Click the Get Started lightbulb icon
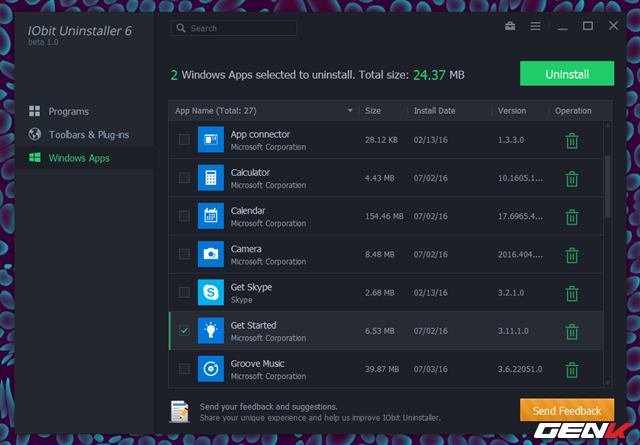The height and width of the screenshot is (445, 640). 211,331
